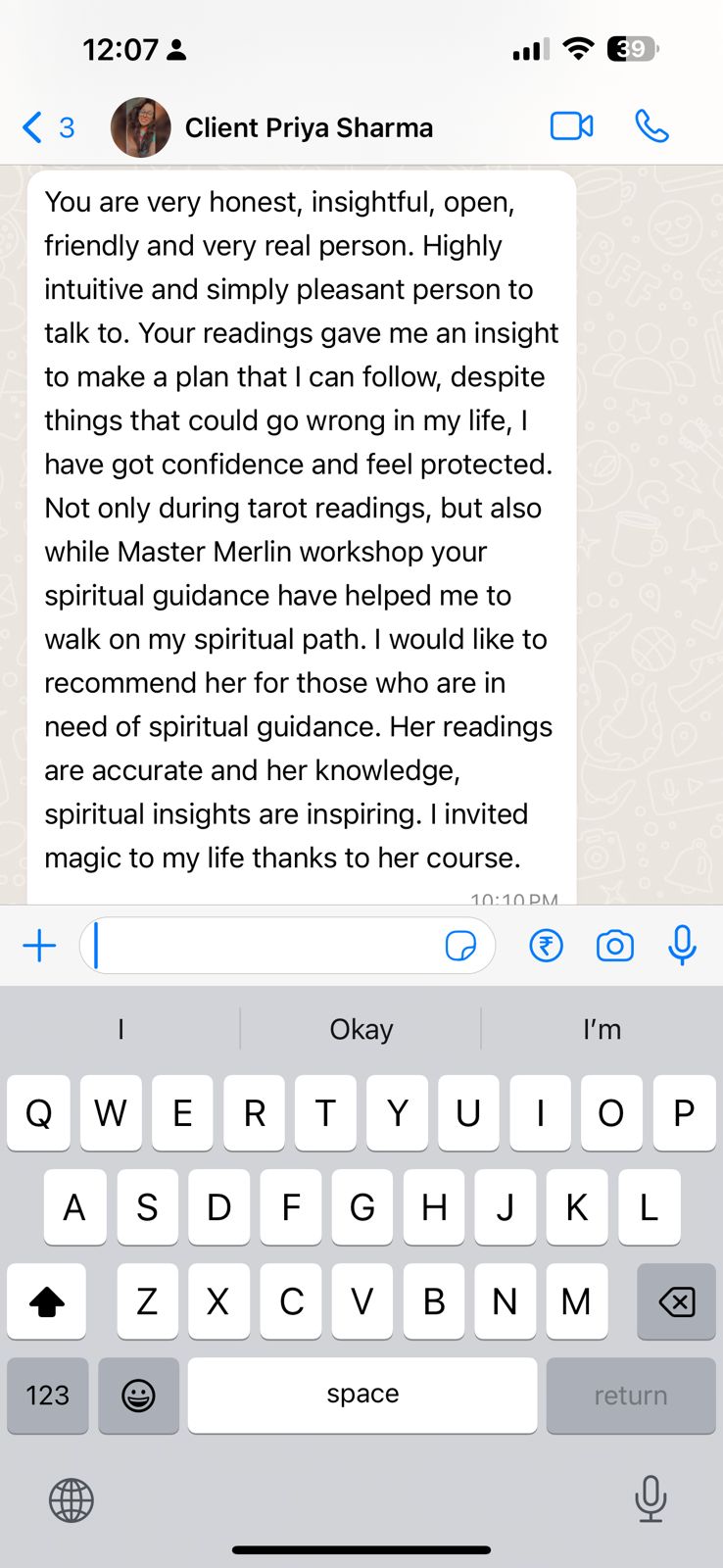This screenshot has height=1568, width=723.
Task: Tap the rupee payment icon
Action: (546, 946)
